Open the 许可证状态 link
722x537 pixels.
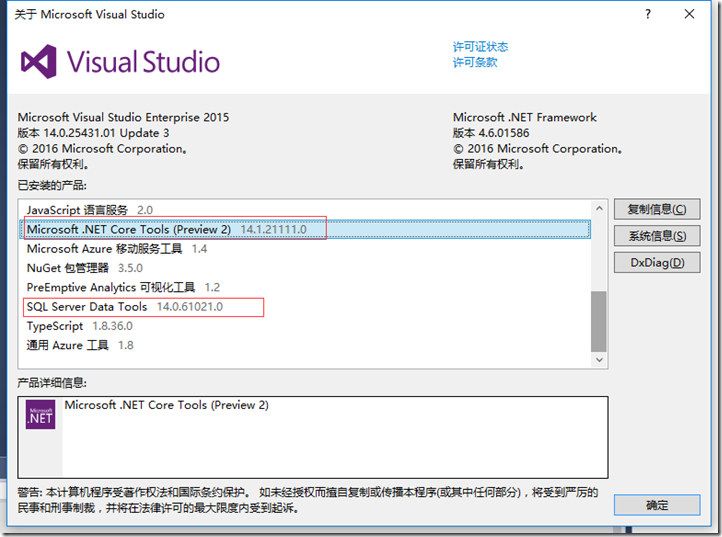[x=480, y=47]
